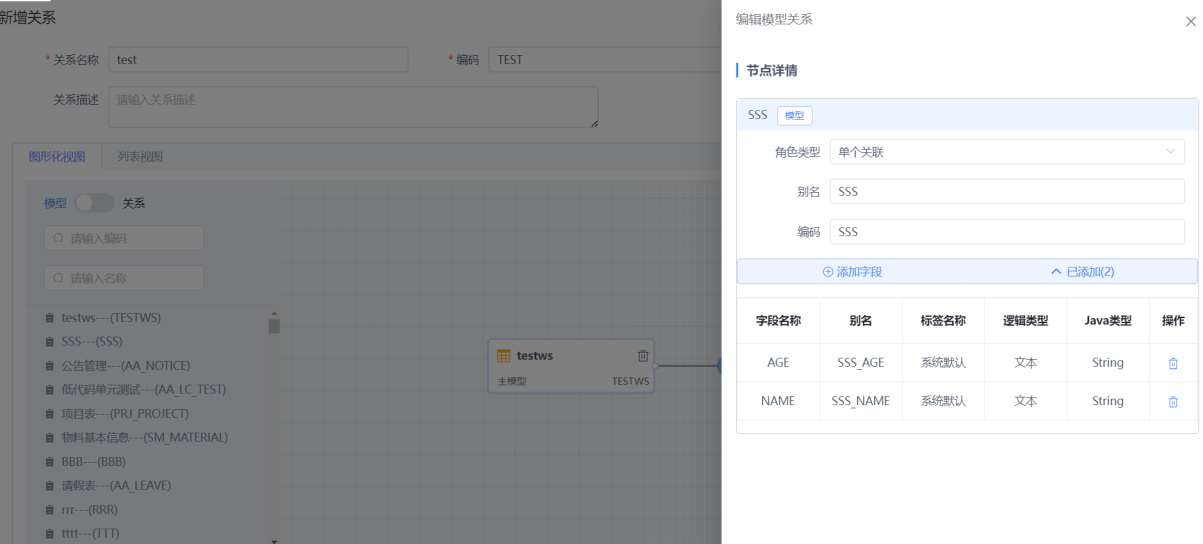Click the icon beside 项目表 entry
This screenshot has width=1203, height=544.
point(49,414)
